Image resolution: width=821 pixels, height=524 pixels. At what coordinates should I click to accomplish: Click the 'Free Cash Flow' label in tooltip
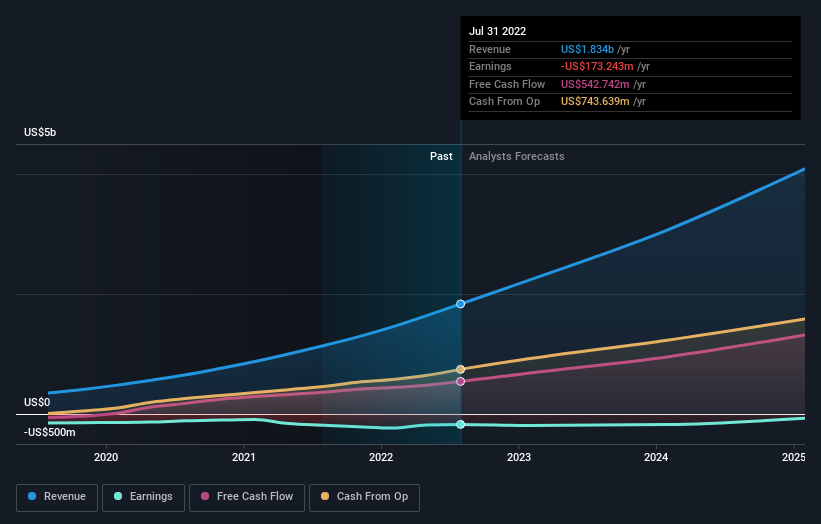click(507, 84)
